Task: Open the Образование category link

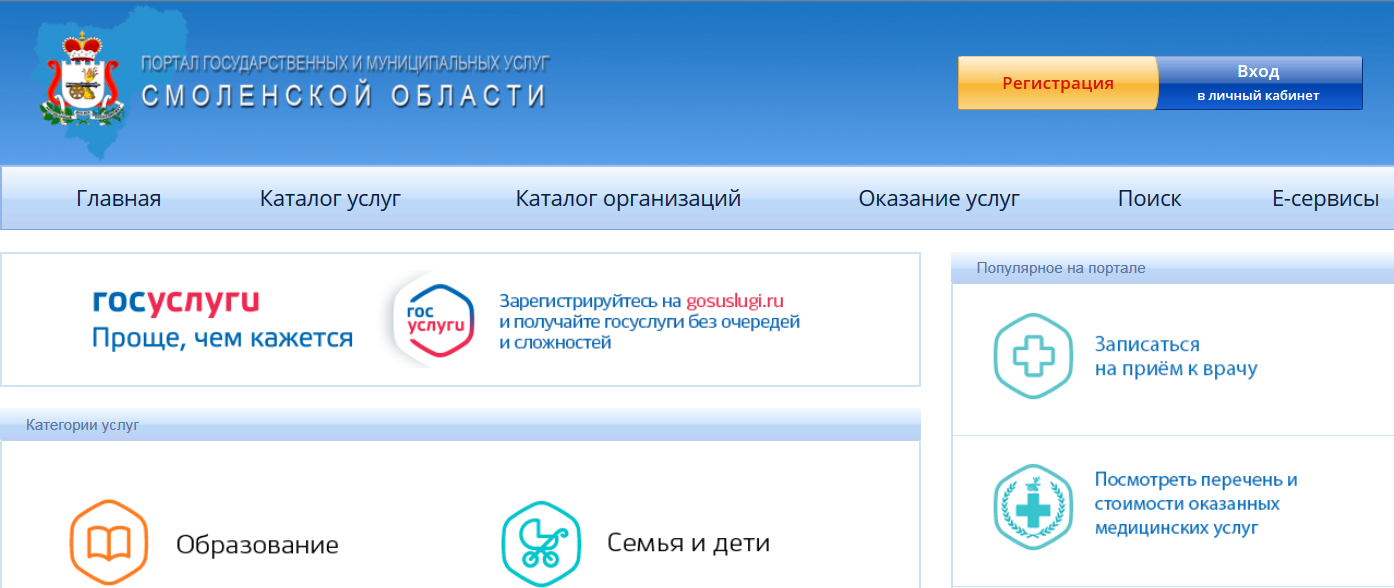Action: click(257, 545)
